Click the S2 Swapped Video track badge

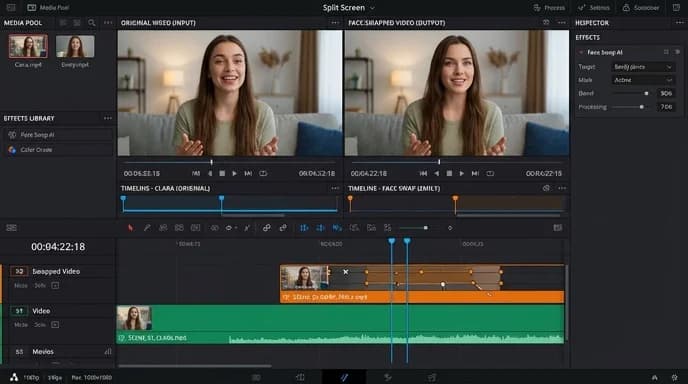point(19,271)
